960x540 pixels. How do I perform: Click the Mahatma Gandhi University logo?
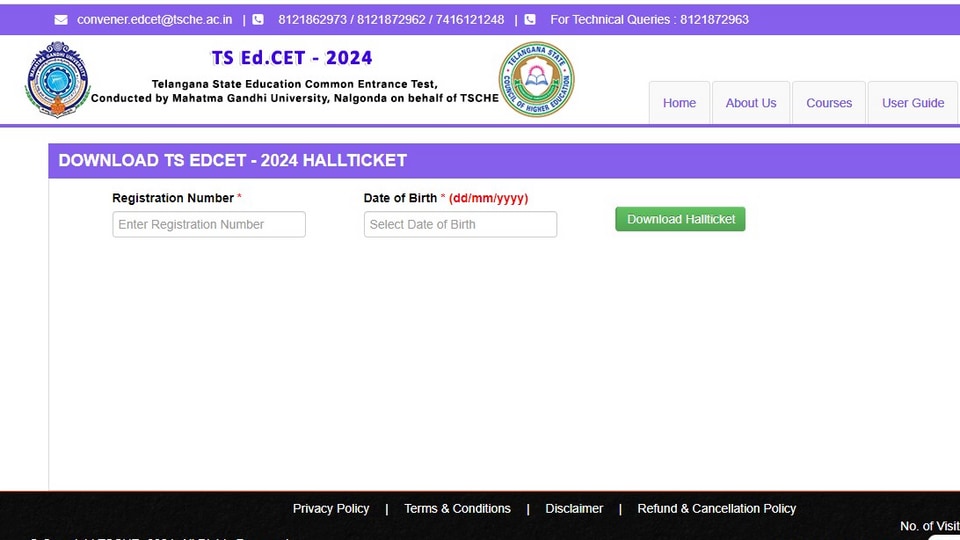coord(57,80)
